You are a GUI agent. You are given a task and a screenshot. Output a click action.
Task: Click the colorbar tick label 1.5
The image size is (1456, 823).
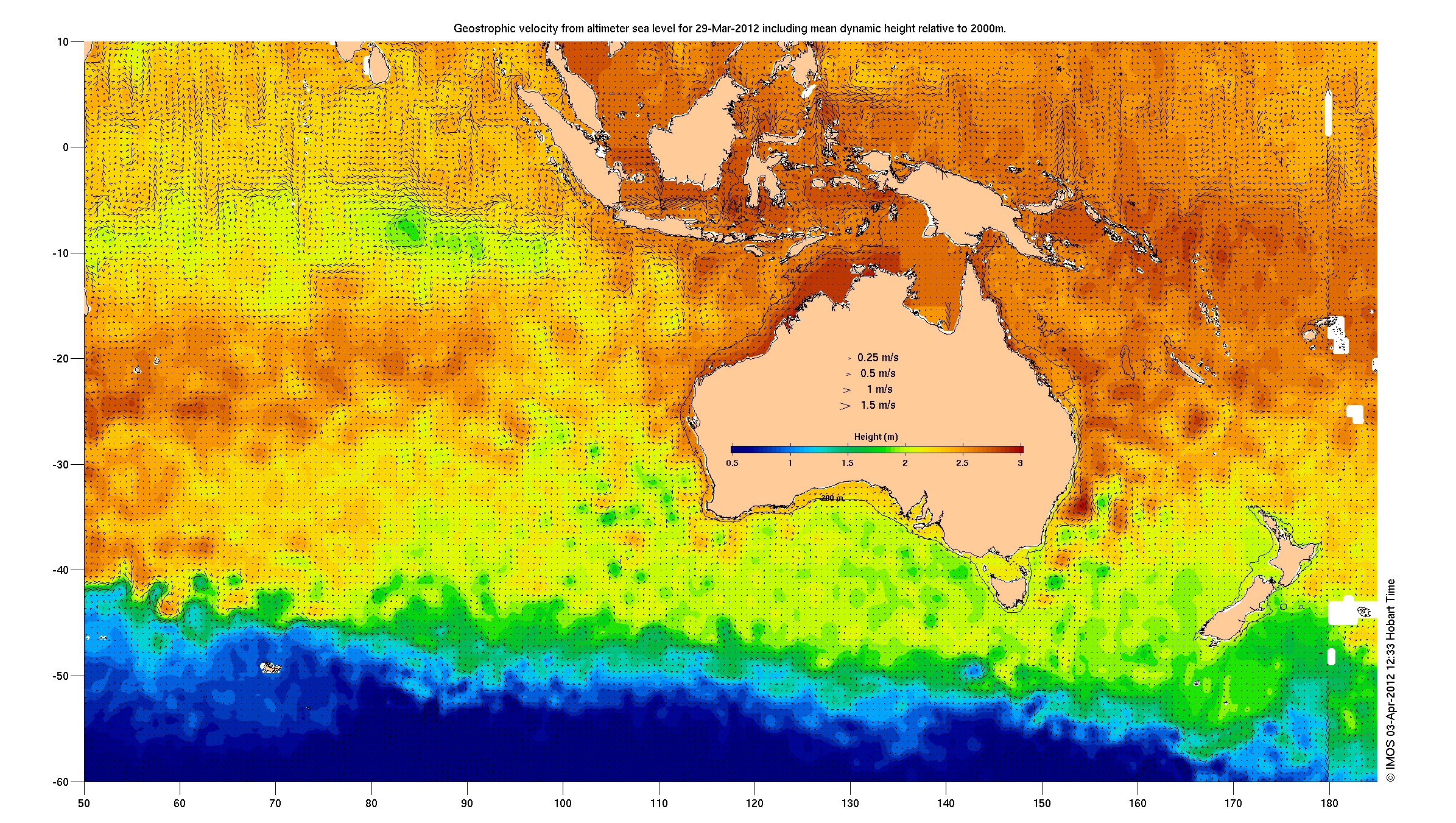click(847, 463)
